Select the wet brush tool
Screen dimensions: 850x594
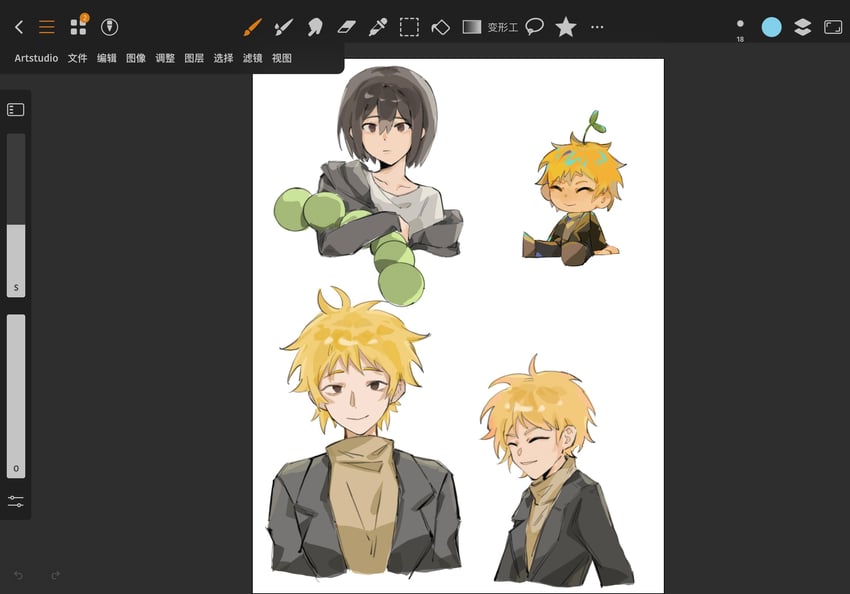click(284, 27)
